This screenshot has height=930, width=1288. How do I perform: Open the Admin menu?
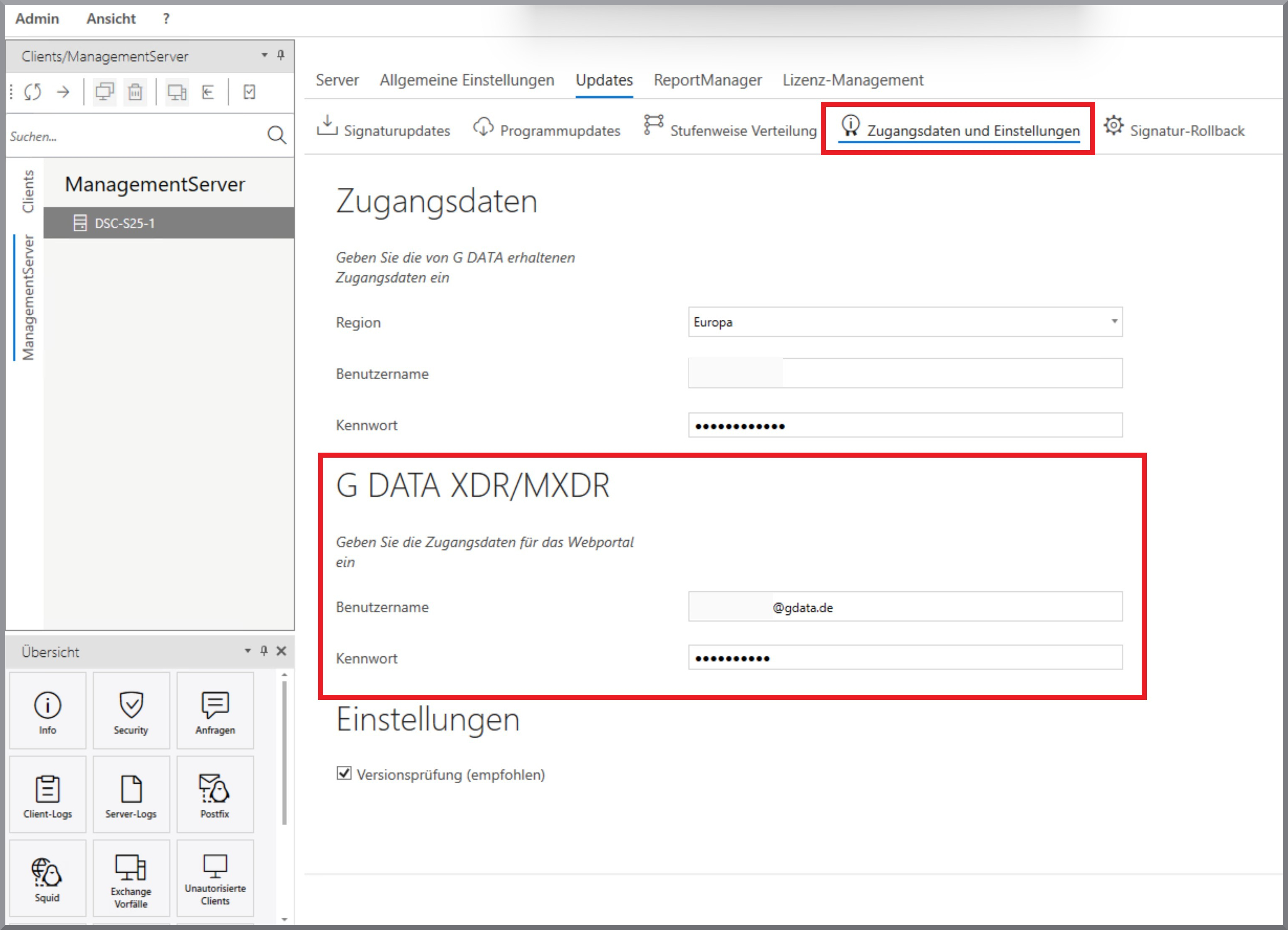[37, 19]
